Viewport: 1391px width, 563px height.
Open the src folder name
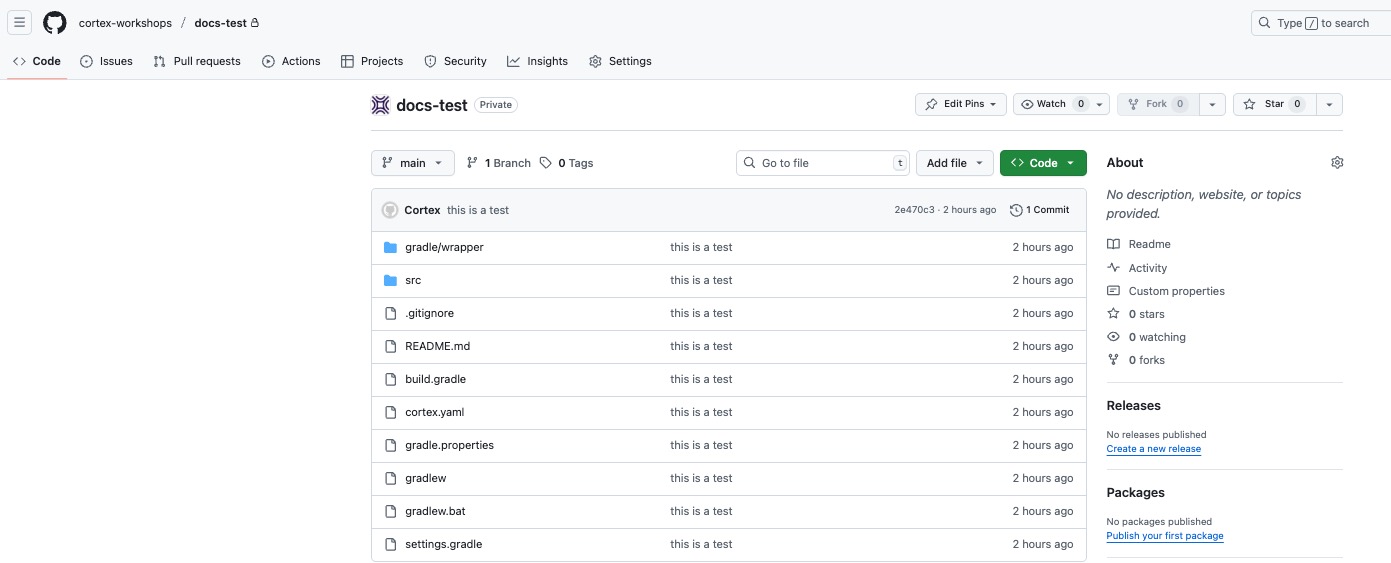pos(413,280)
